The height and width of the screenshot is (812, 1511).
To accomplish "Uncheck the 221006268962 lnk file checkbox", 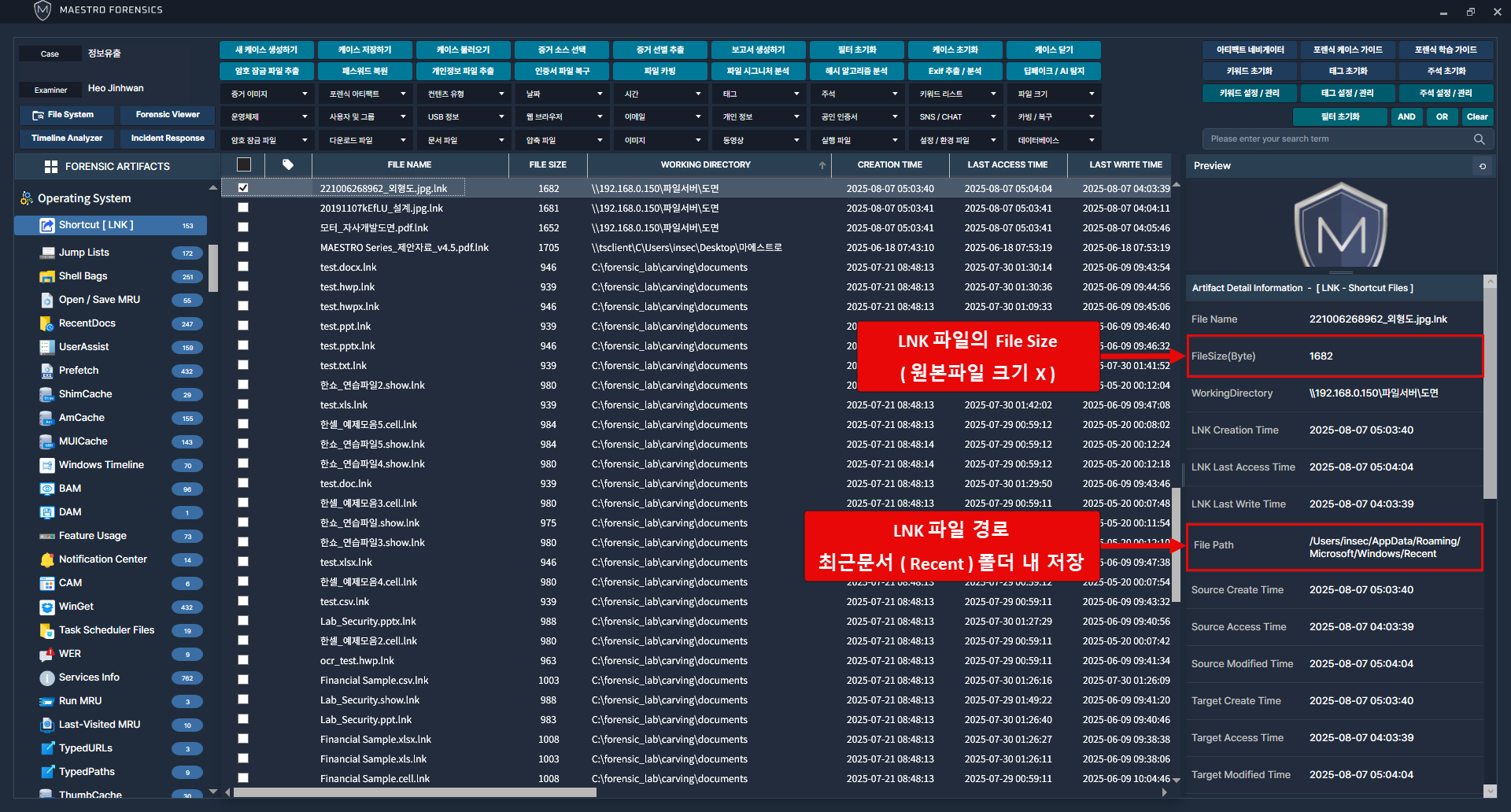I will coord(243,188).
